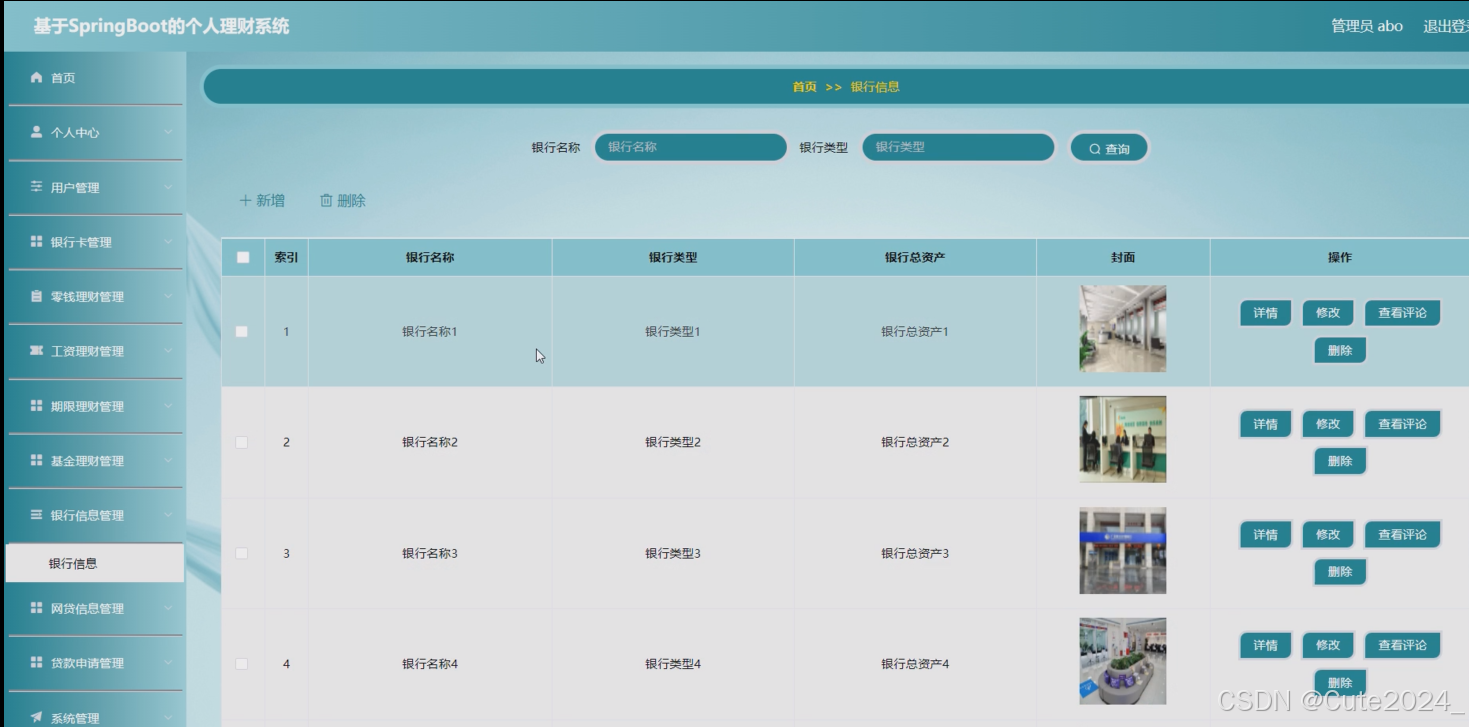Expand the 银行卡管理 chevron
The height and width of the screenshot is (727, 1469).
pyautogui.click(x=168, y=242)
